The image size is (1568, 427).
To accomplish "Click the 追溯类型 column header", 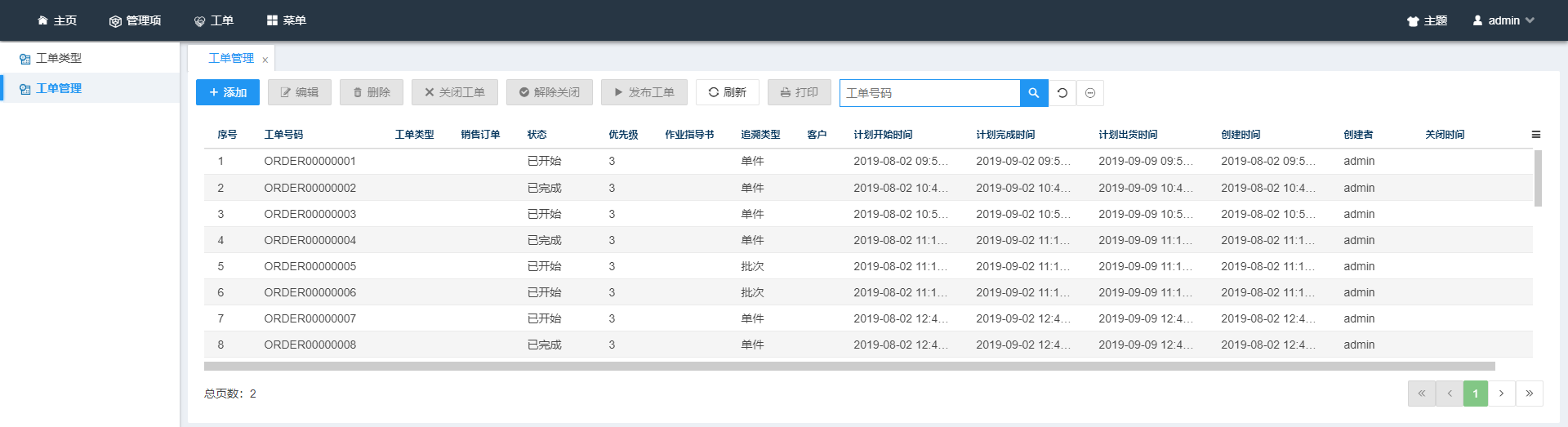I will click(760, 135).
